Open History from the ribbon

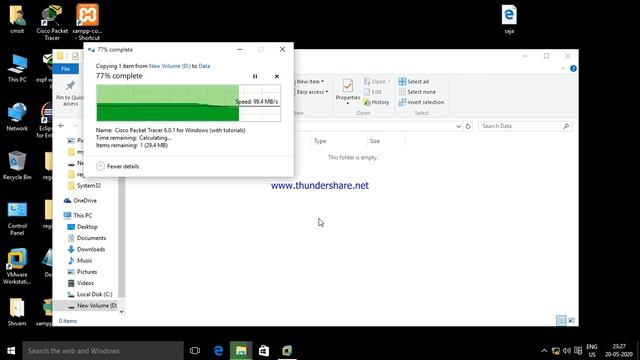tap(376, 102)
